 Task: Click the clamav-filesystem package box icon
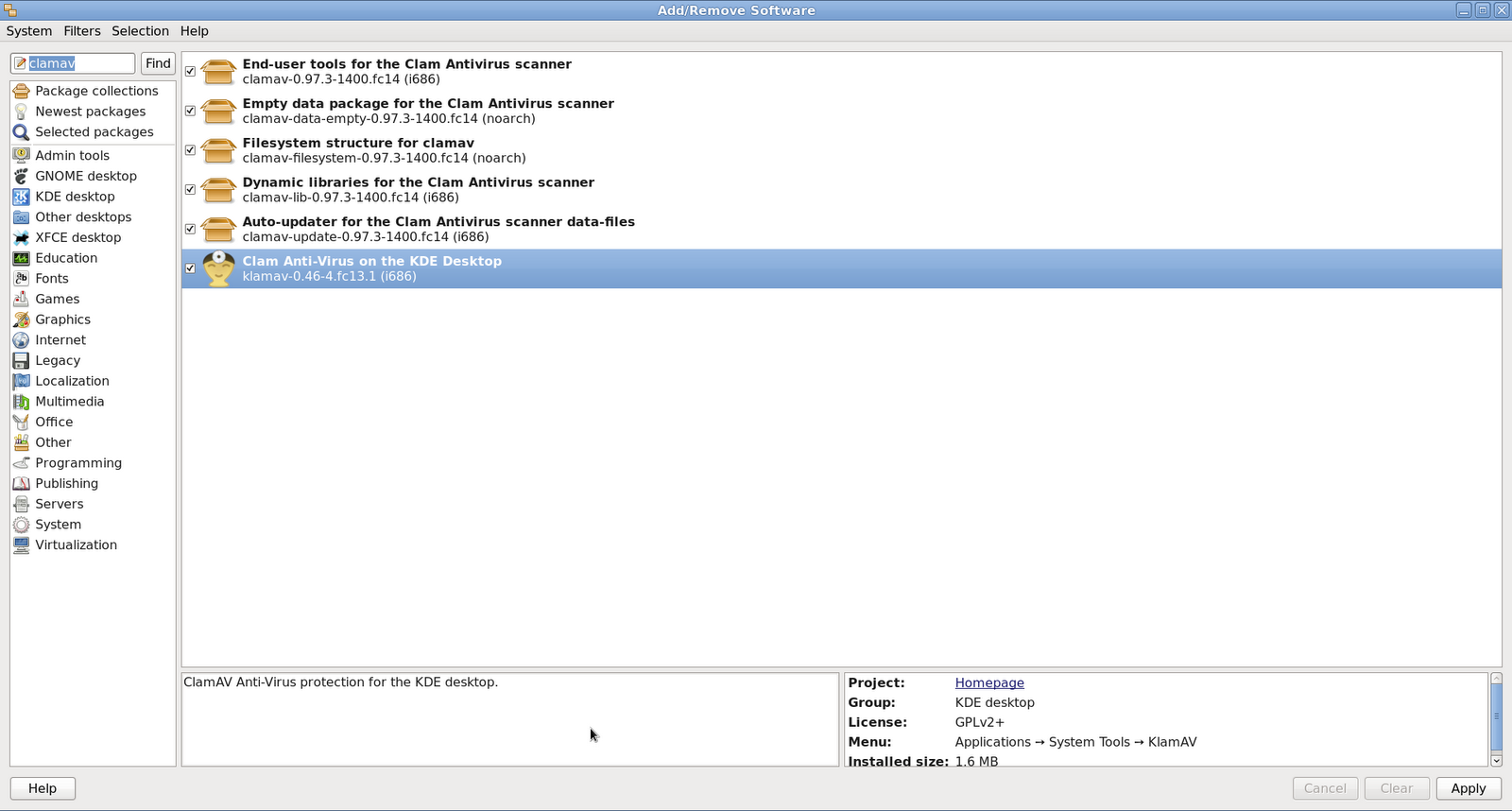point(218,150)
